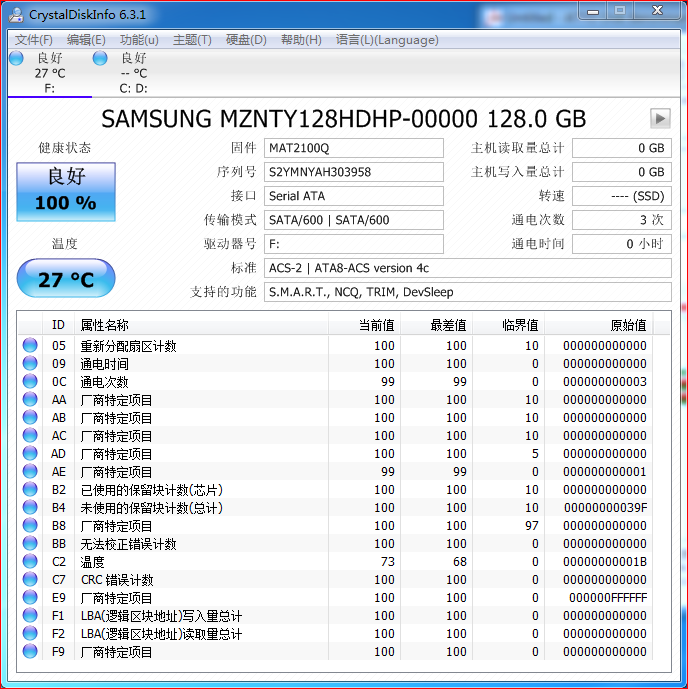Click status orb of attribute C2
688x689 pixels.
point(30,562)
